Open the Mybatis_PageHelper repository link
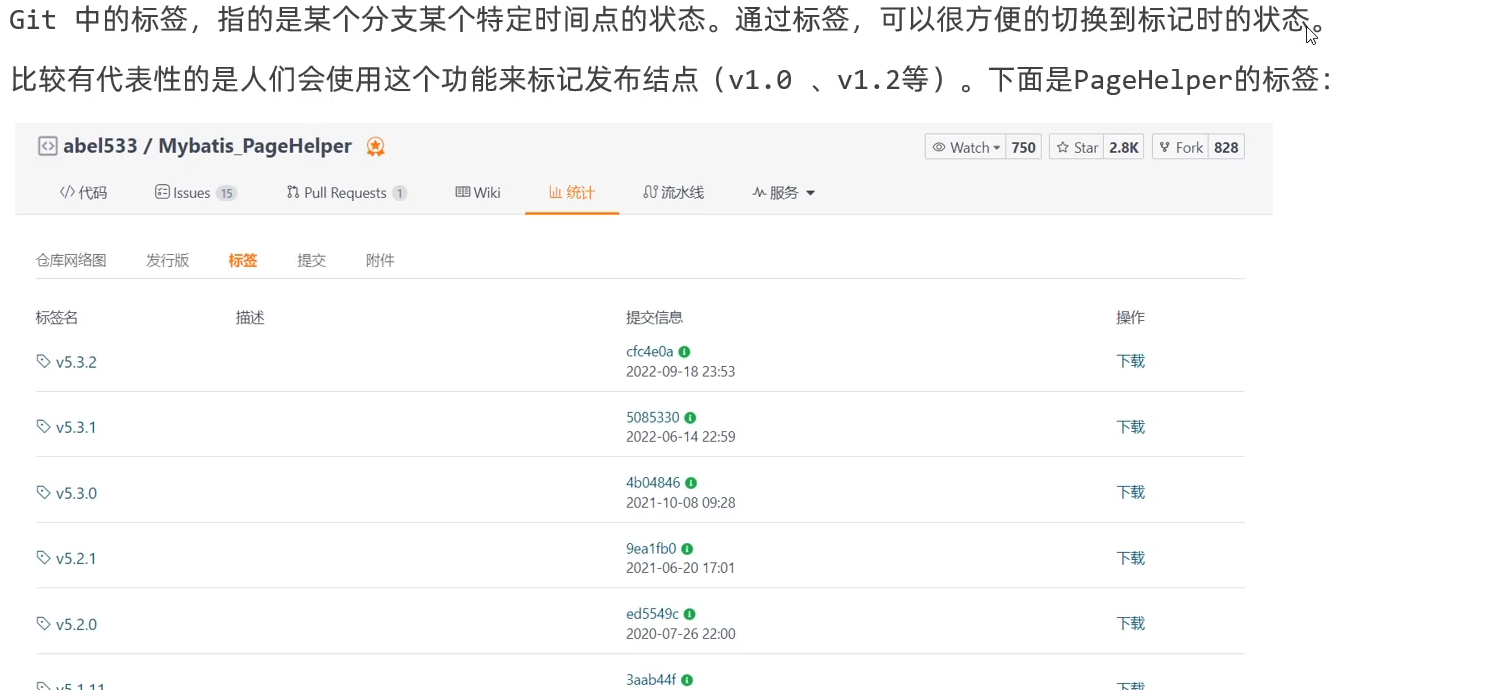 [x=255, y=146]
